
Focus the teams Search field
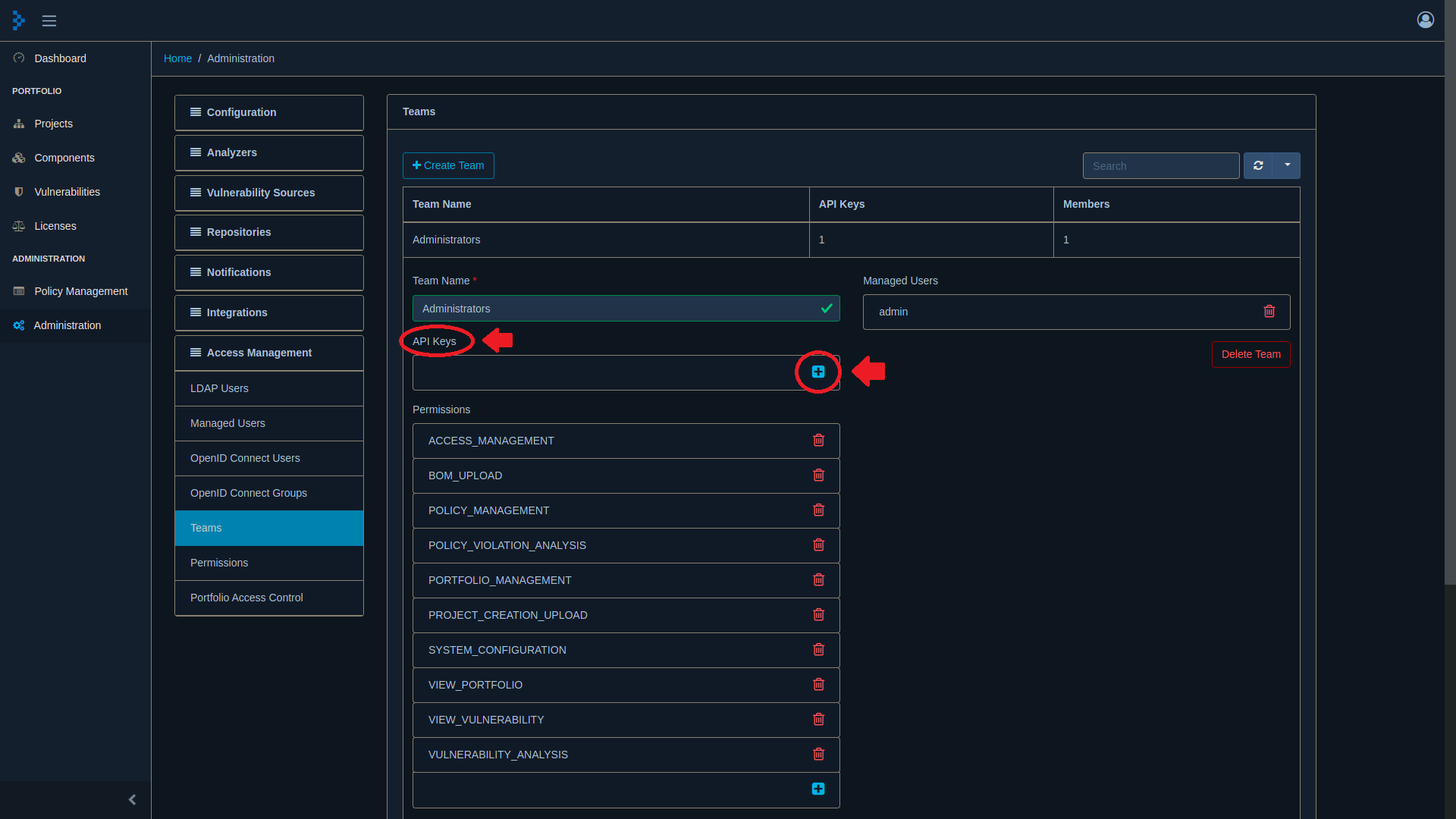[1161, 165]
